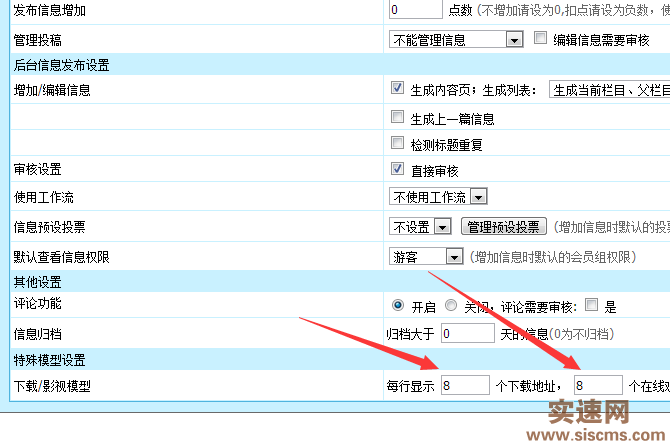This screenshot has width=670, height=446.
Task: Select the 关闭 comment radio button
Action: tap(451, 305)
